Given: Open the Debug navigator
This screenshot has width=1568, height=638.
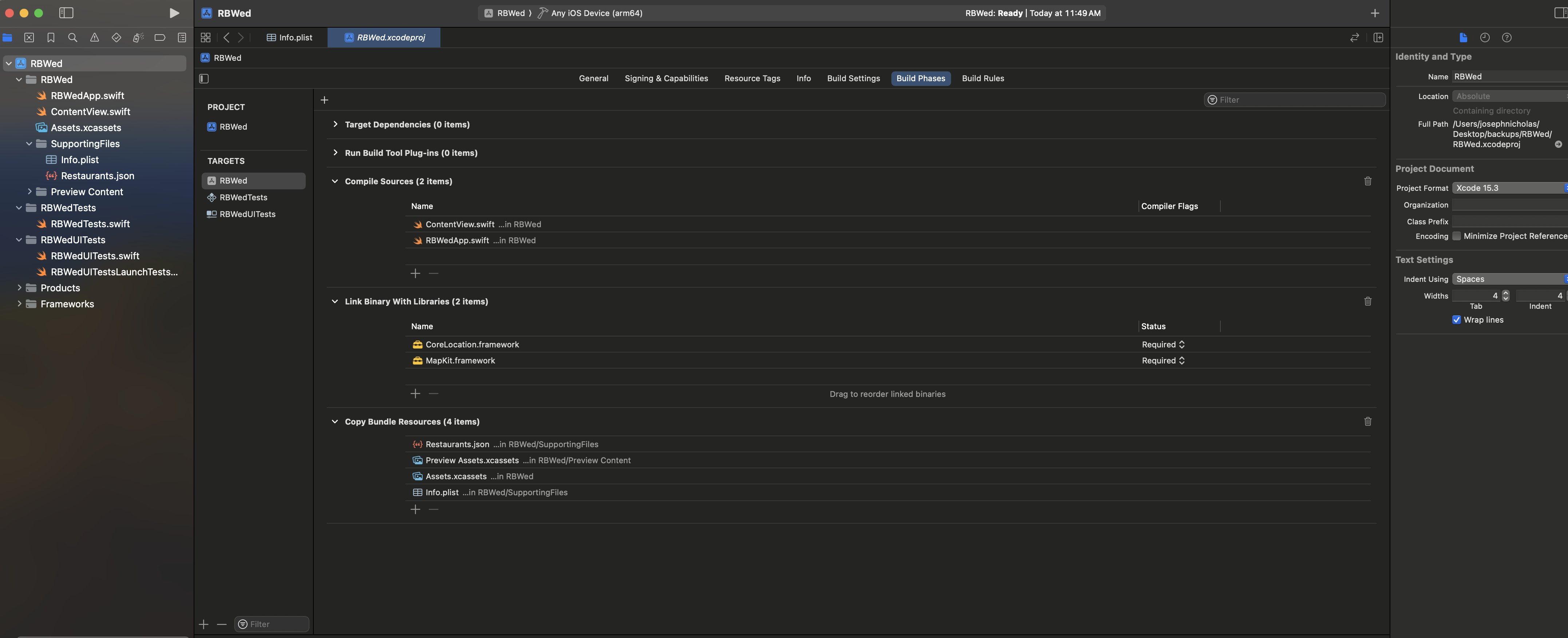Looking at the screenshot, I should (x=138, y=38).
